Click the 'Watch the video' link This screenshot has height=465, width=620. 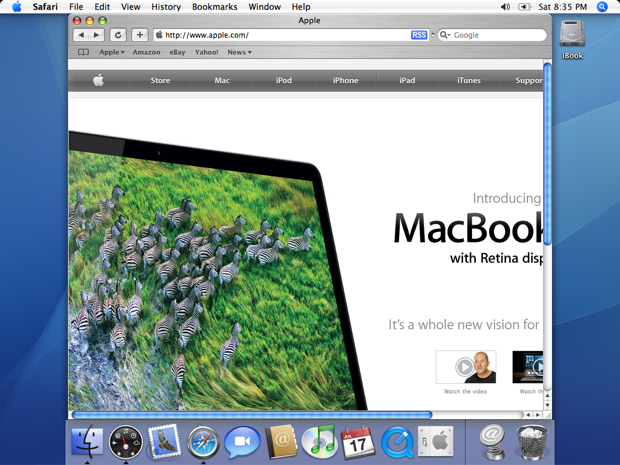click(x=465, y=391)
